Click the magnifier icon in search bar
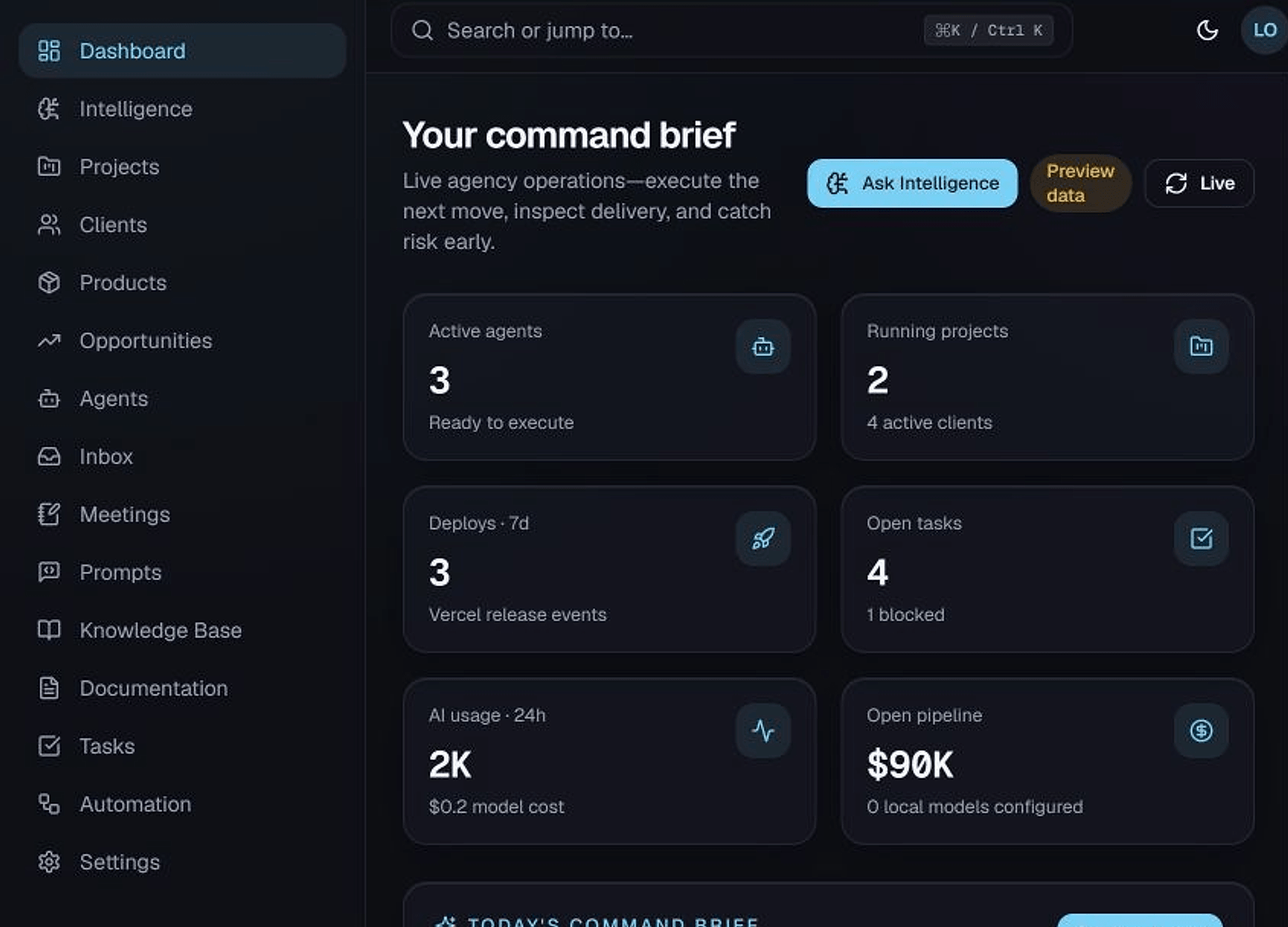This screenshot has width=1288, height=927. [422, 30]
